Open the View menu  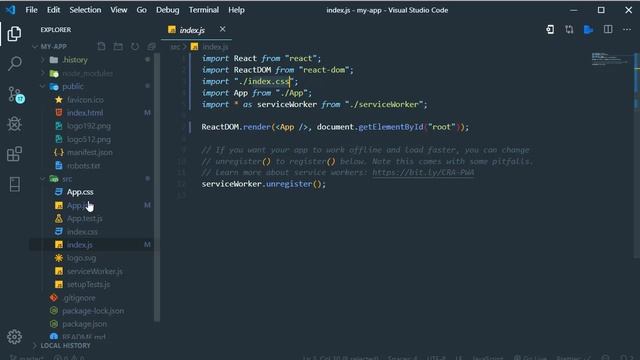119,10
